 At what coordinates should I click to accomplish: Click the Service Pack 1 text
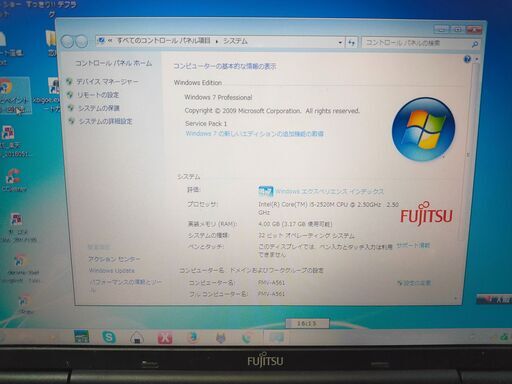pyautogui.click(x=206, y=124)
